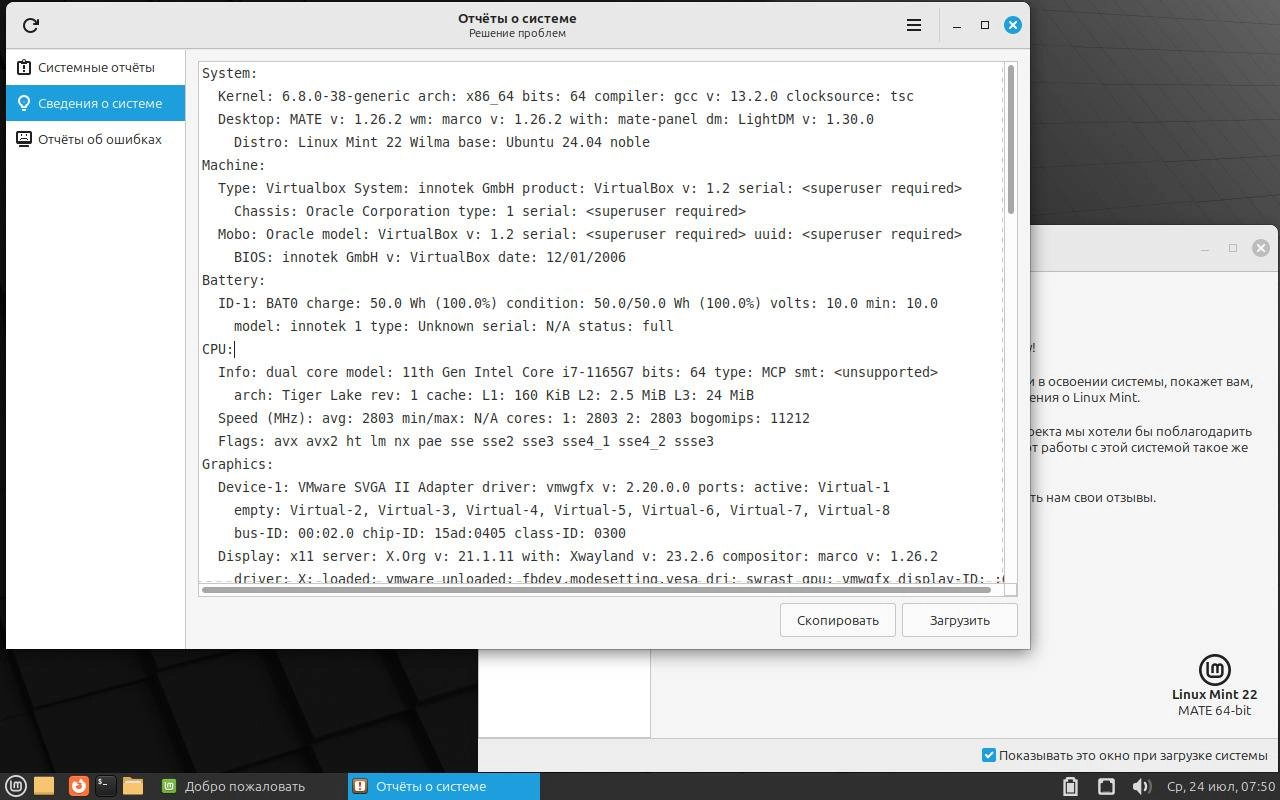This screenshot has height=800, width=1280.
Task: Select the Сведения о системе sidebar item
Action: (x=95, y=103)
